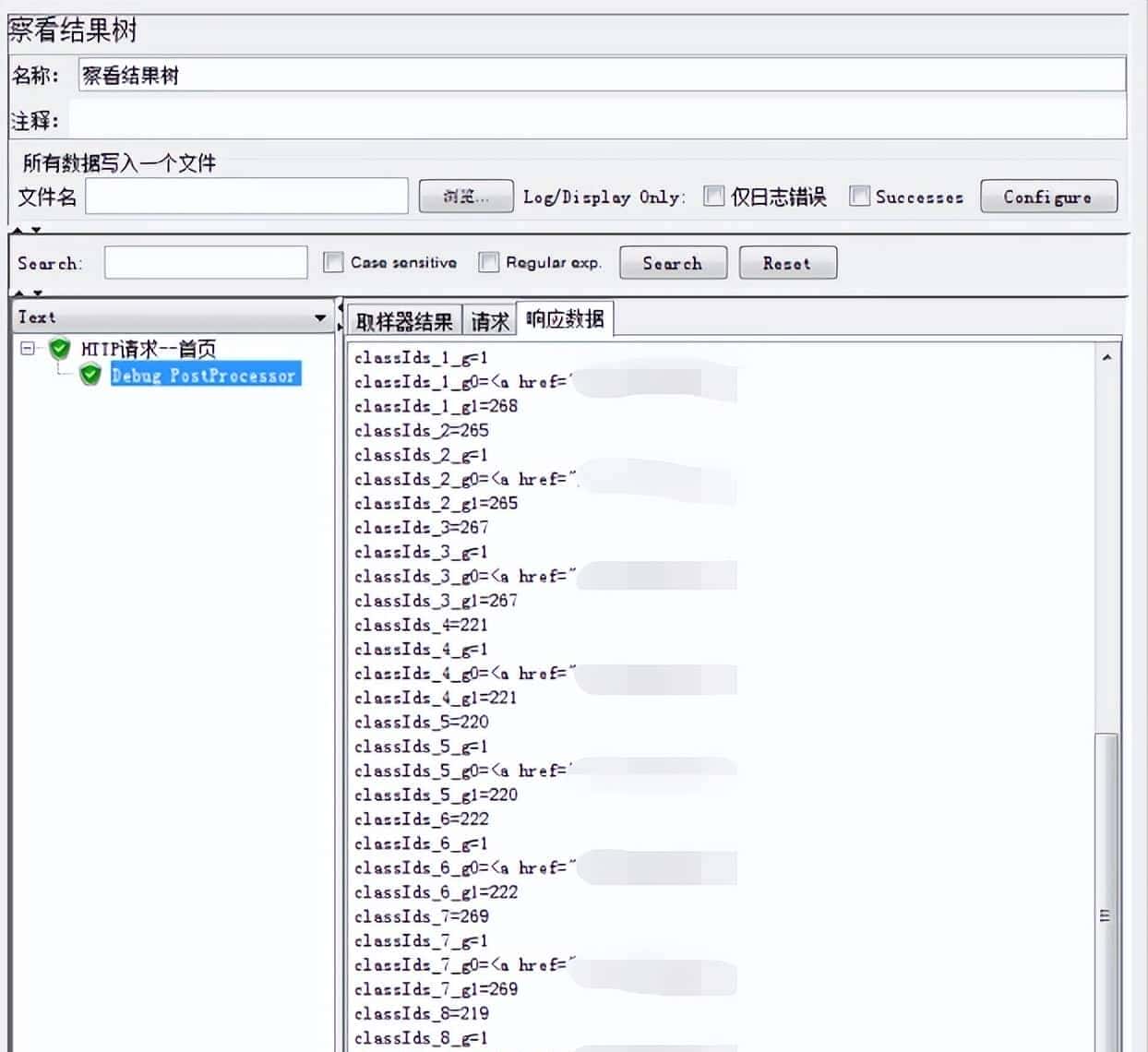This screenshot has height=1052, width=1148.
Task: Click the 浏览 browse button
Action: pos(465,196)
